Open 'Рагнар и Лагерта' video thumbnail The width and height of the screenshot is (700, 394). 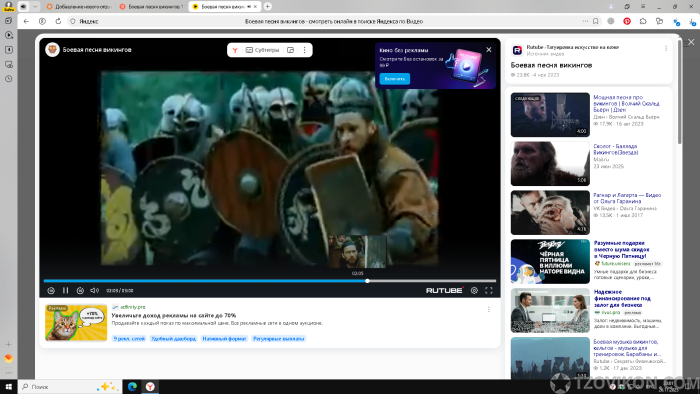[550, 212]
